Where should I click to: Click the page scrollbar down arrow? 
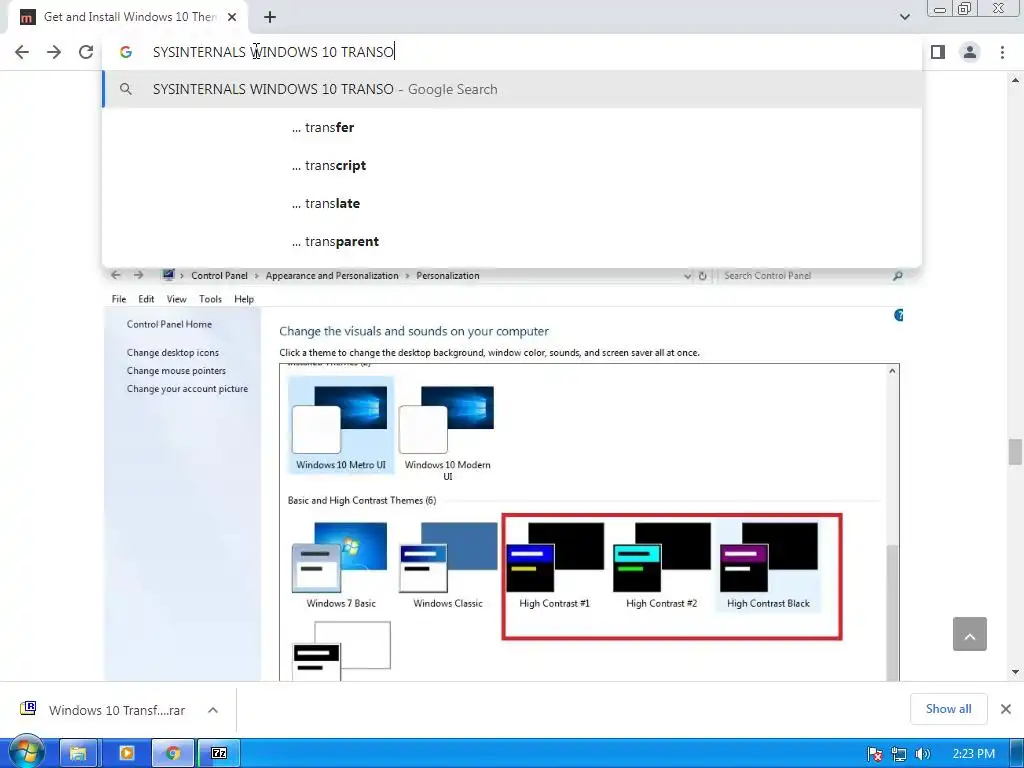1014,672
